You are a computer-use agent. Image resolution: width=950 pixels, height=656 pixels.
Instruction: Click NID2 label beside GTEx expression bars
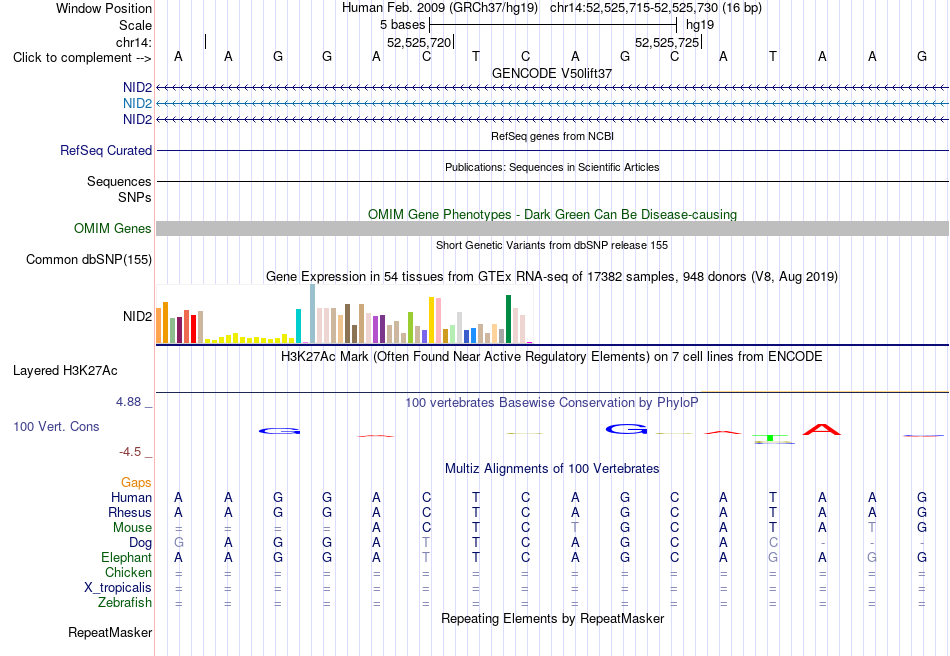click(138, 316)
